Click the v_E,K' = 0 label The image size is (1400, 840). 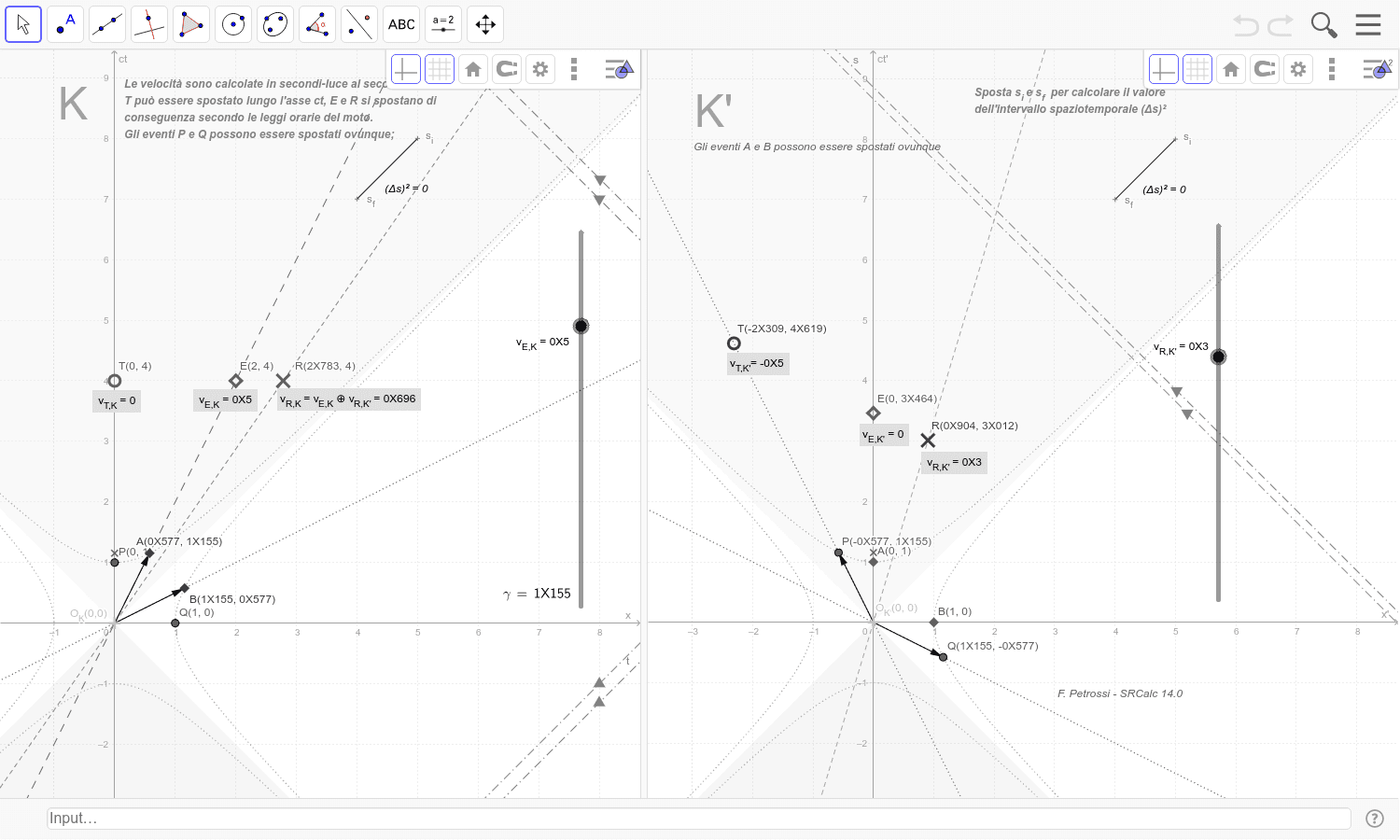point(884,435)
